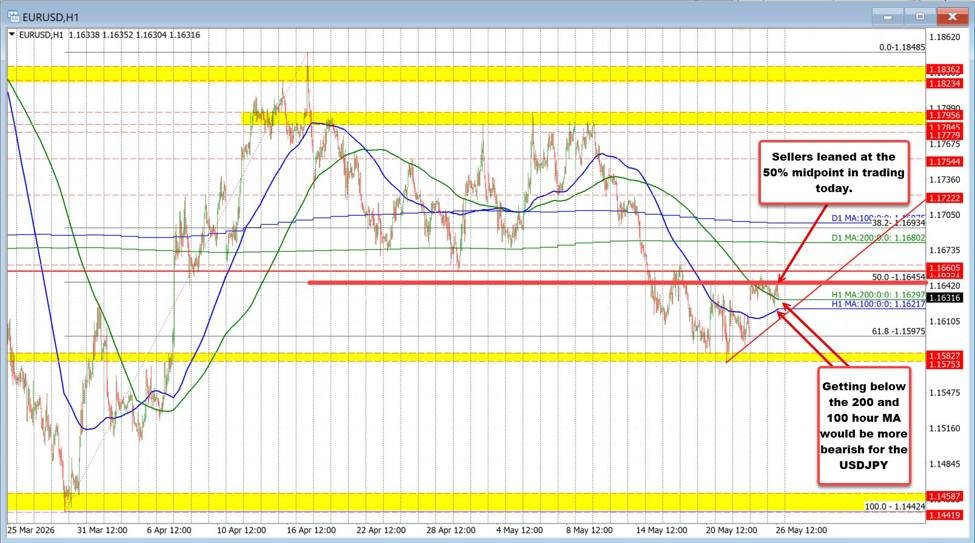Select the Fibonacci label 38.2- 1.16934
Screen dimensions: 975x543
tap(899, 223)
